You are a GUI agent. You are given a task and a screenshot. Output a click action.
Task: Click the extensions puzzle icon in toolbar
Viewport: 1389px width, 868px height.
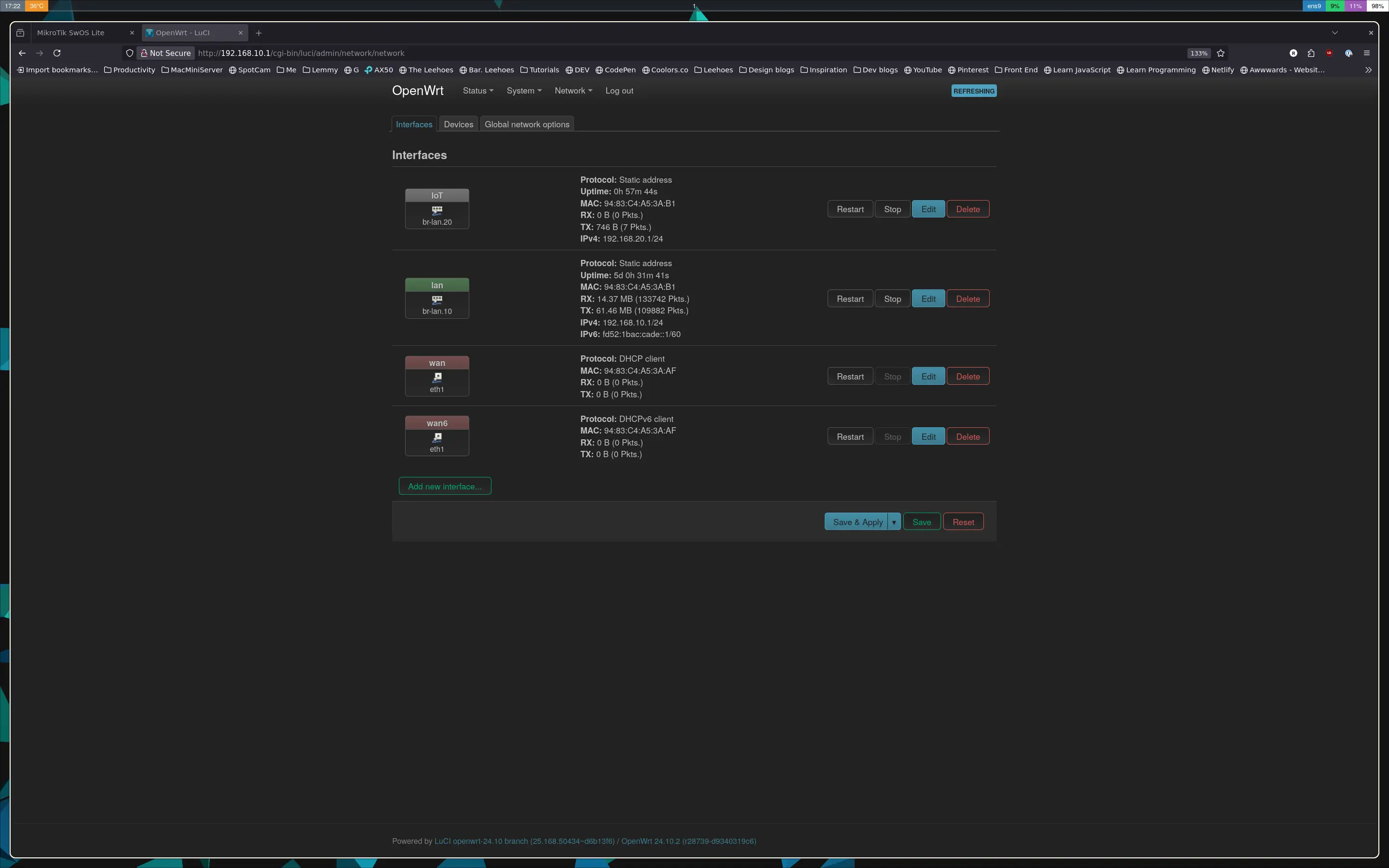(1311, 53)
